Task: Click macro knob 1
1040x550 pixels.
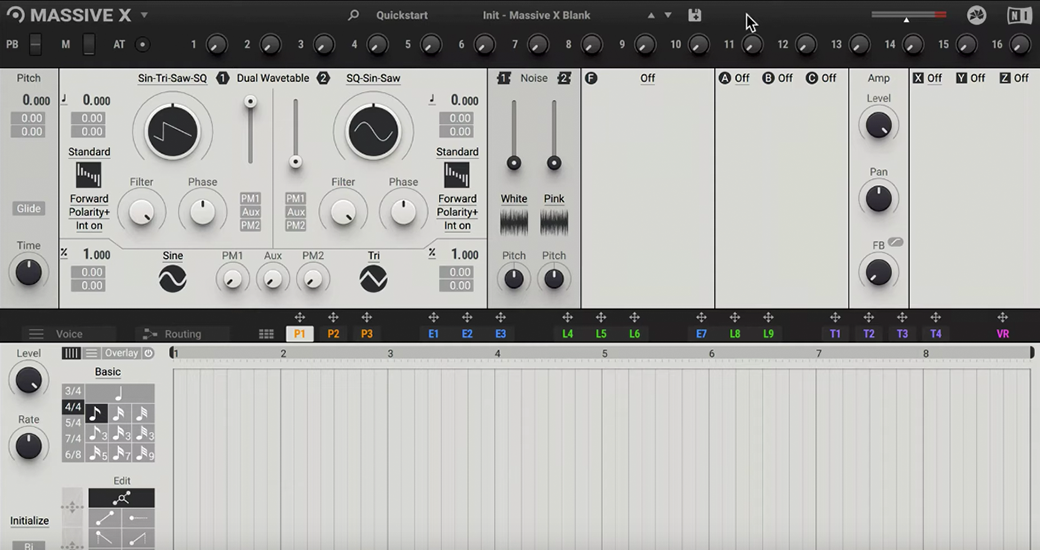Action: pos(216,44)
